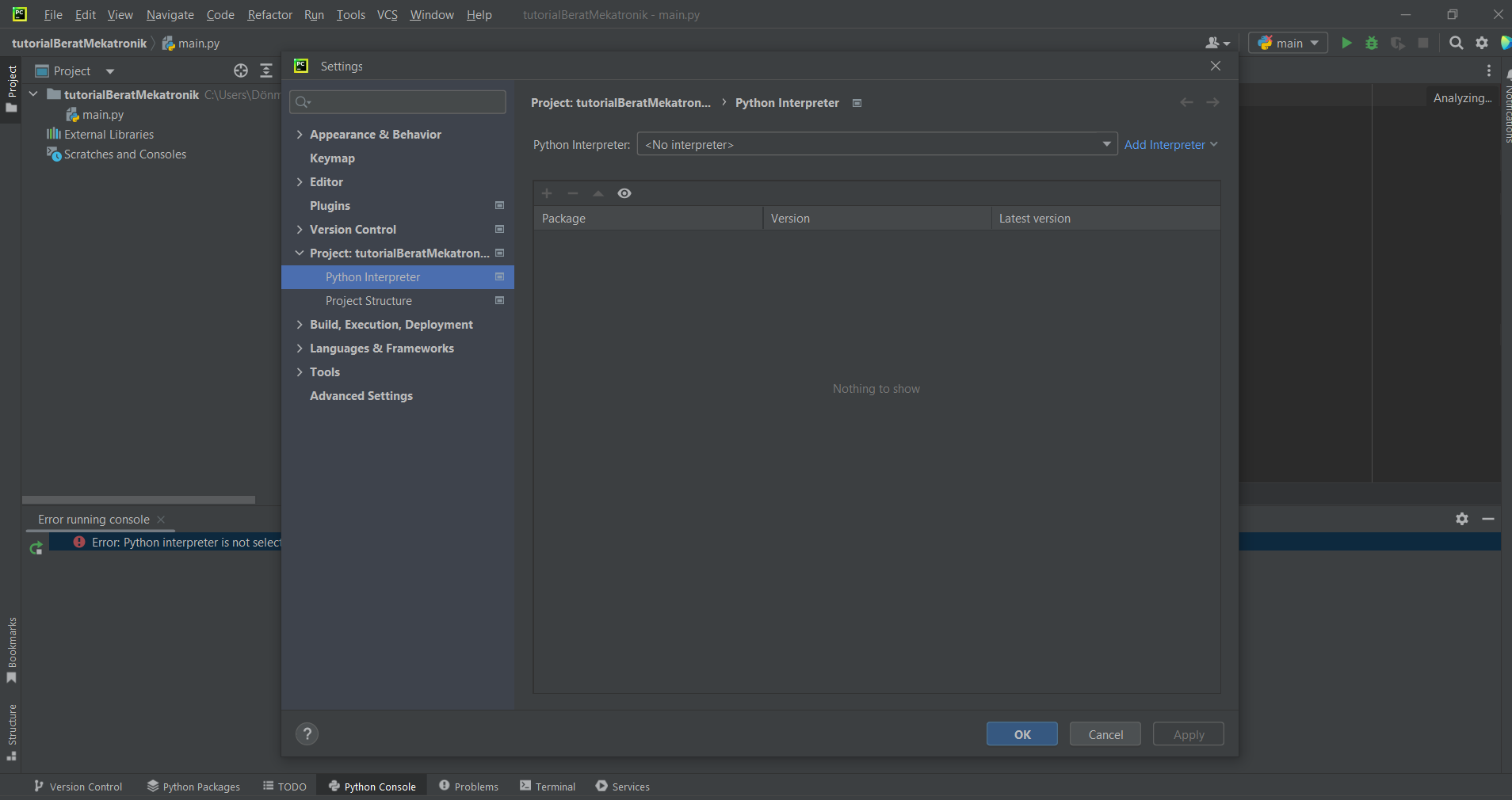Image resolution: width=1512 pixels, height=800 pixels.
Task: Click the Select Opened File target icon
Action: point(241,71)
